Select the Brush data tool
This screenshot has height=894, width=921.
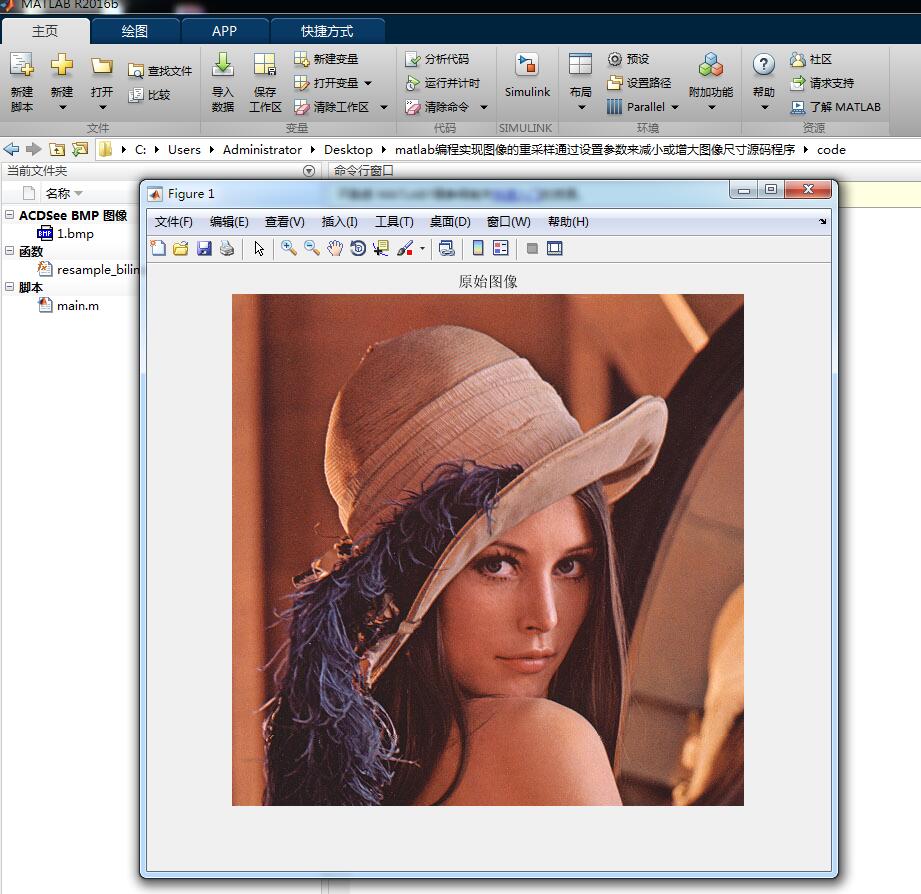pos(405,248)
